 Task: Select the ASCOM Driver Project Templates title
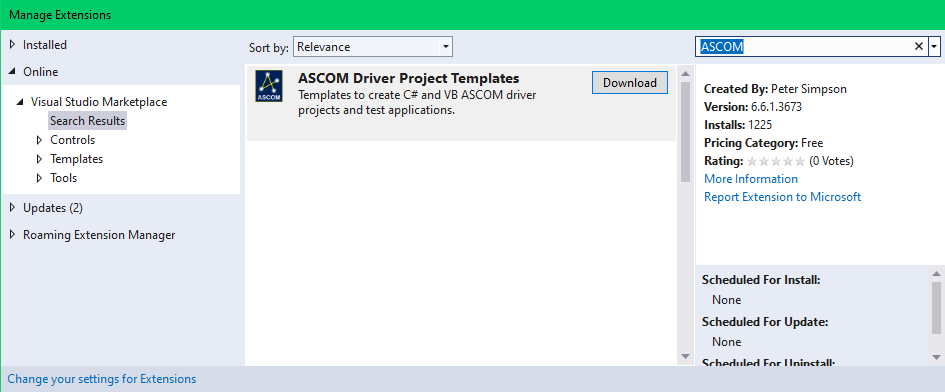click(409, 78)
